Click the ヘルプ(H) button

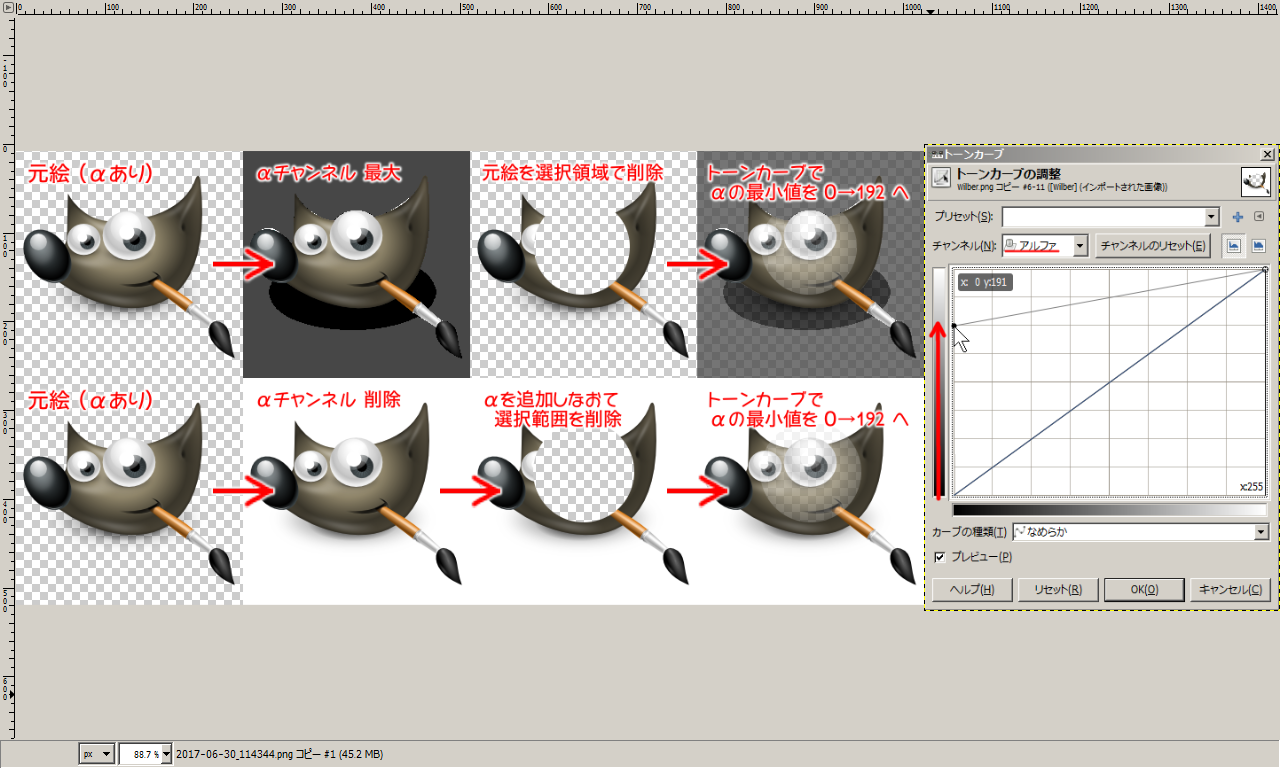971,589
